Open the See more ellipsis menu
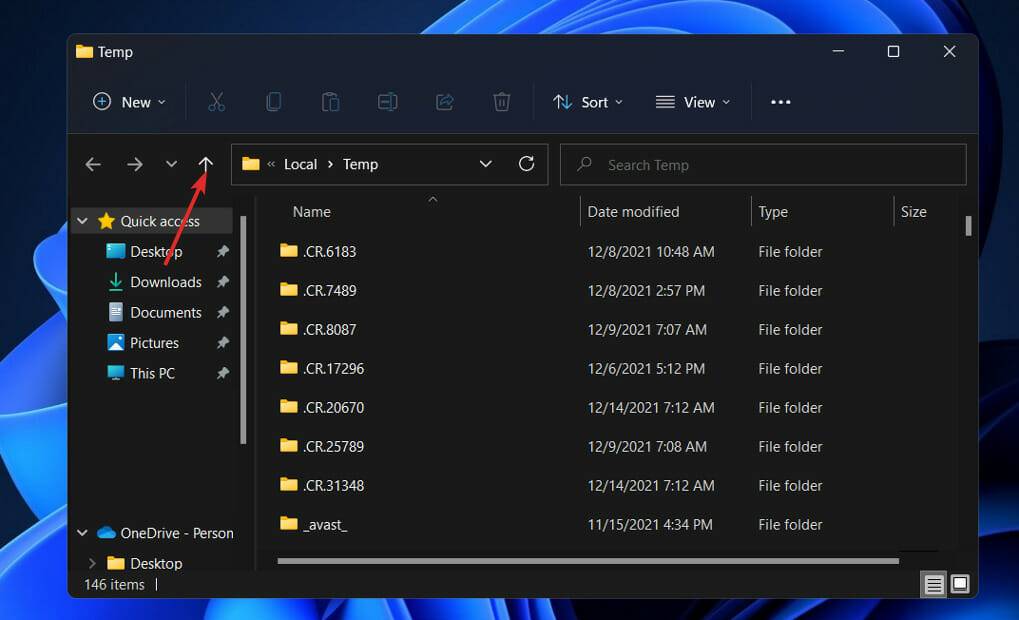Image resolution: width=1019 pixels, height=620 pixels. [x=781, y=102]
